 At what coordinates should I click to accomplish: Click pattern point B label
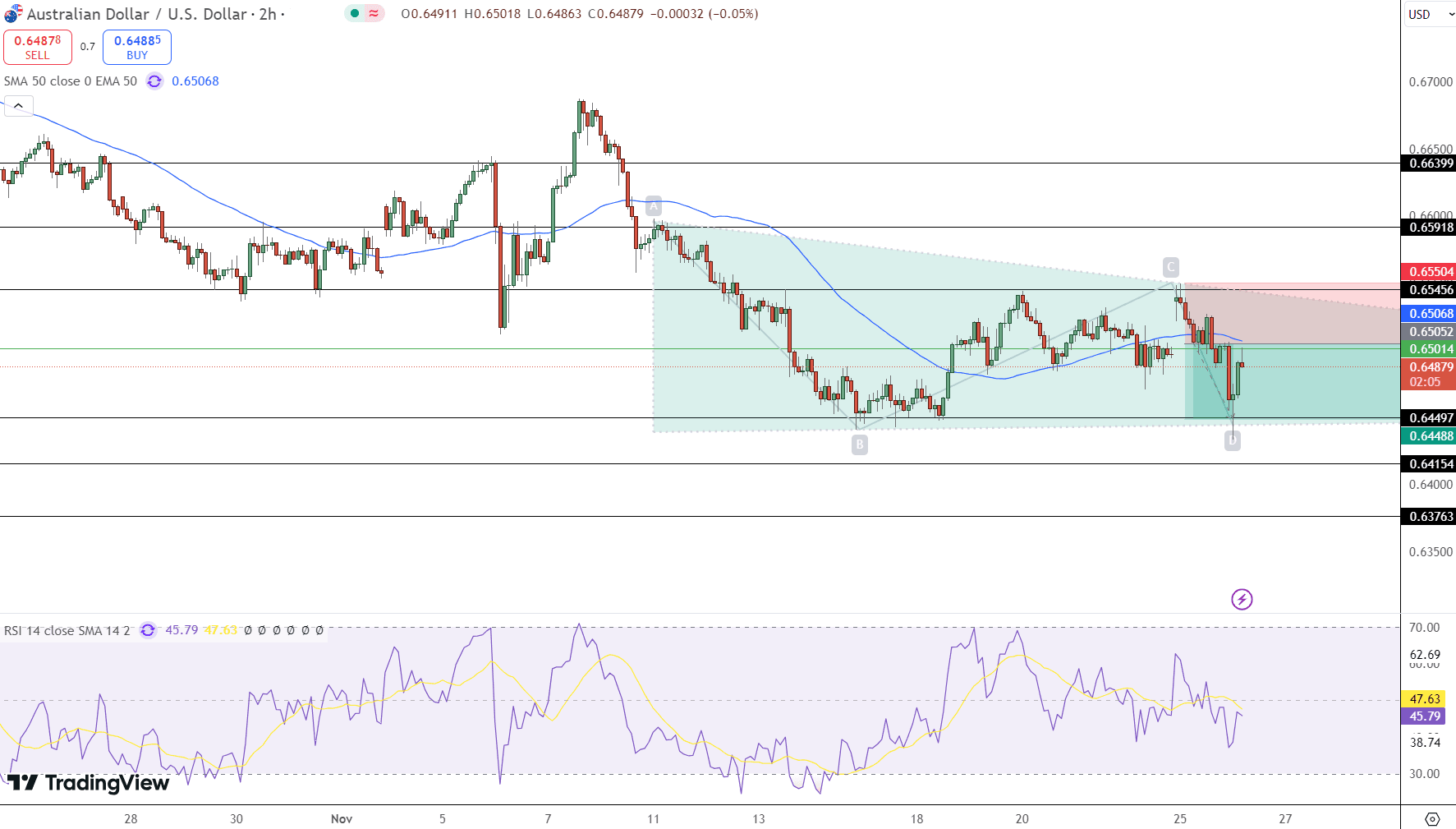coord(859,444)
